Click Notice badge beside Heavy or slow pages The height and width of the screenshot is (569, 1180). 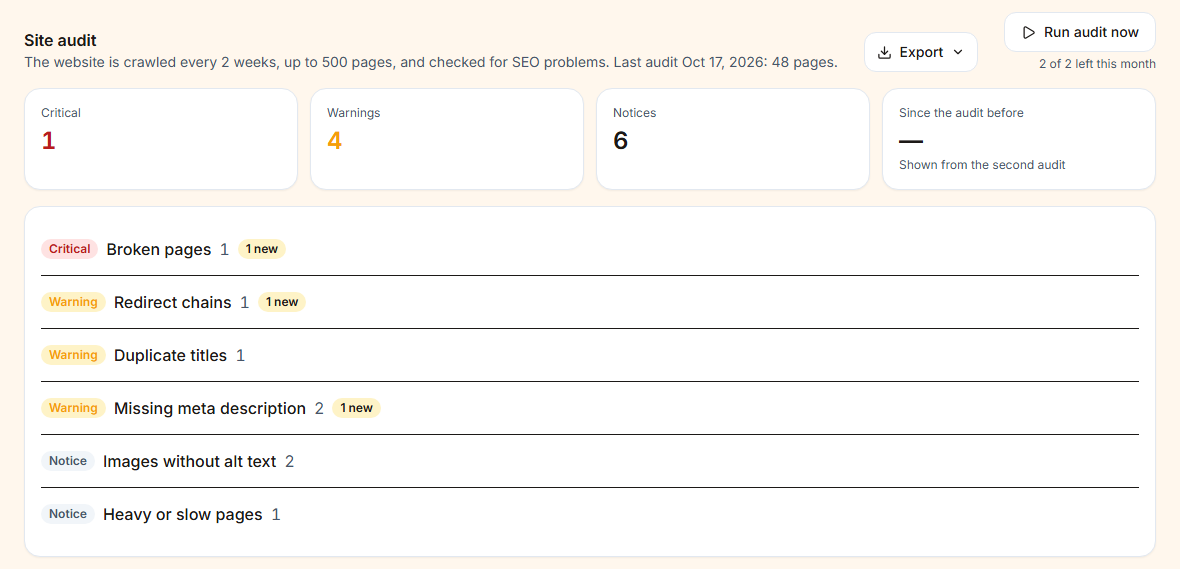point(68,515)
